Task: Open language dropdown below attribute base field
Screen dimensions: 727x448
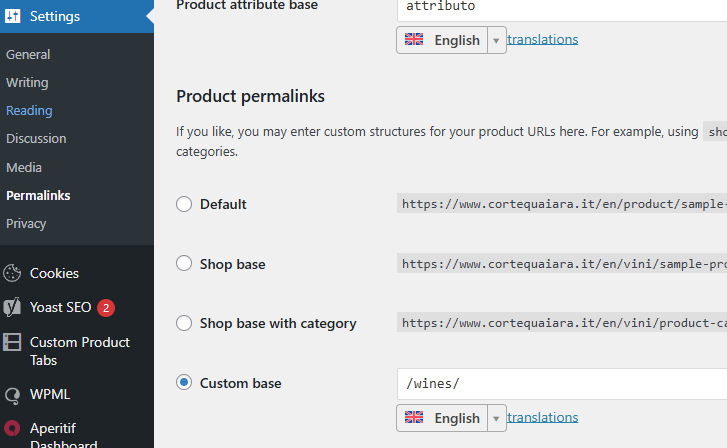Action: (x=496, y=40)
